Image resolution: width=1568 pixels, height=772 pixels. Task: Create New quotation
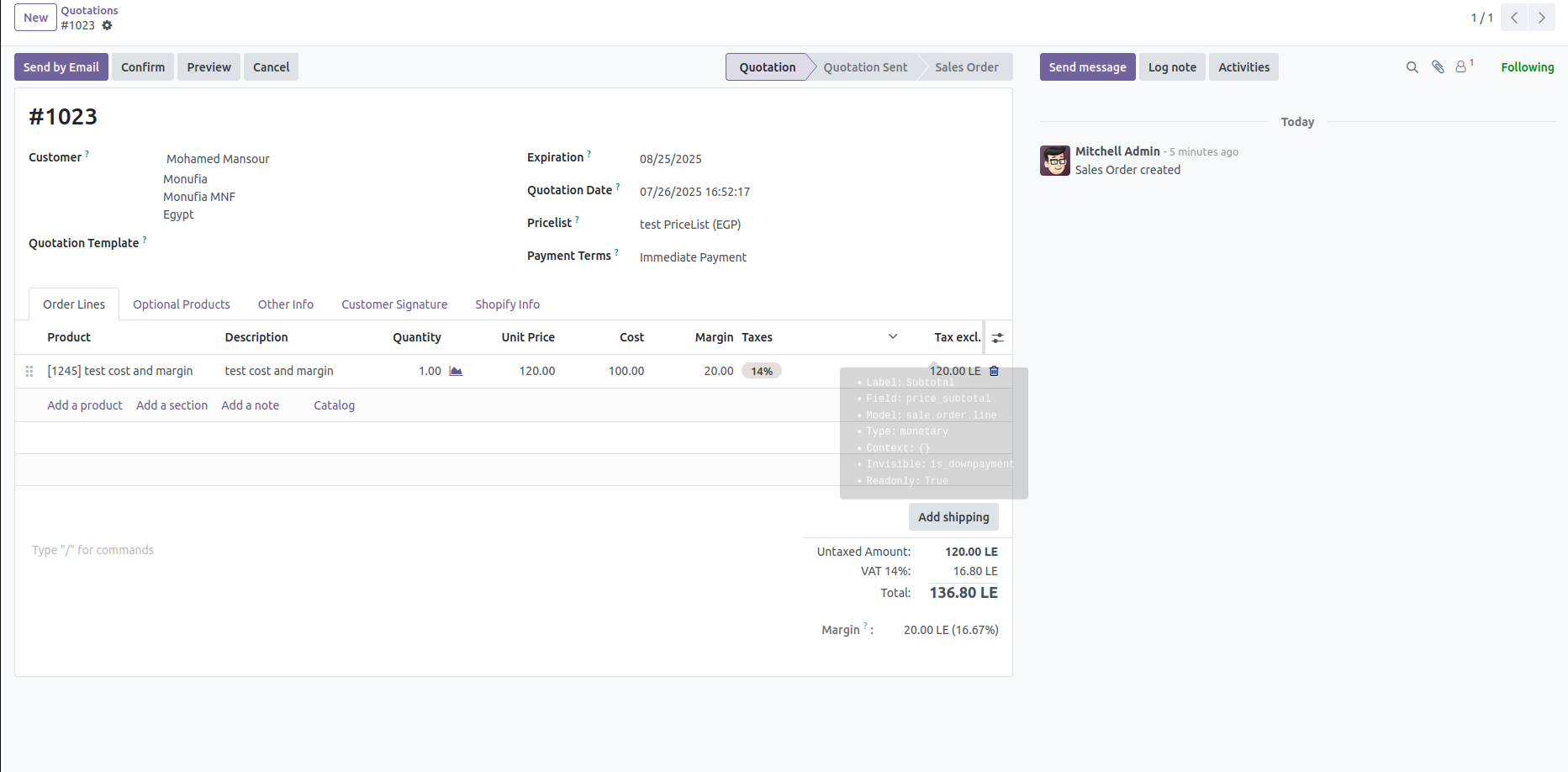35,18
